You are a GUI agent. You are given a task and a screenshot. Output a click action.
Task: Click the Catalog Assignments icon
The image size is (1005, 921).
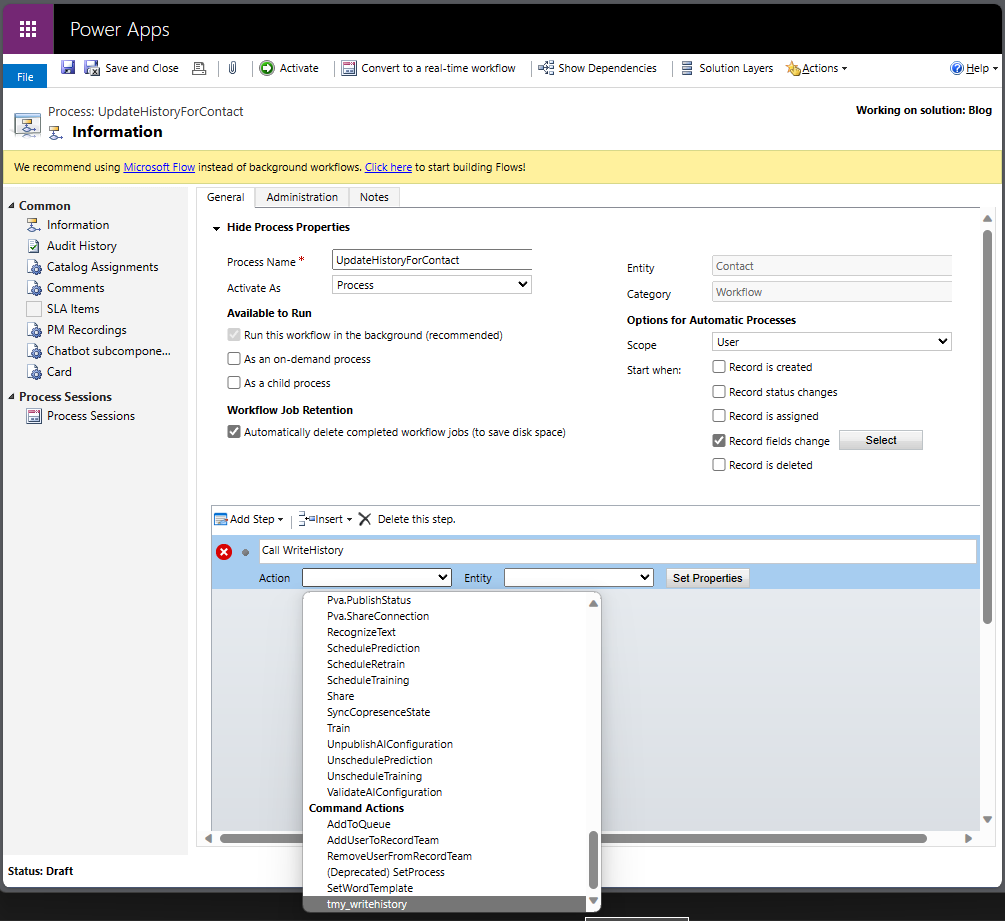tap(34, 267)
